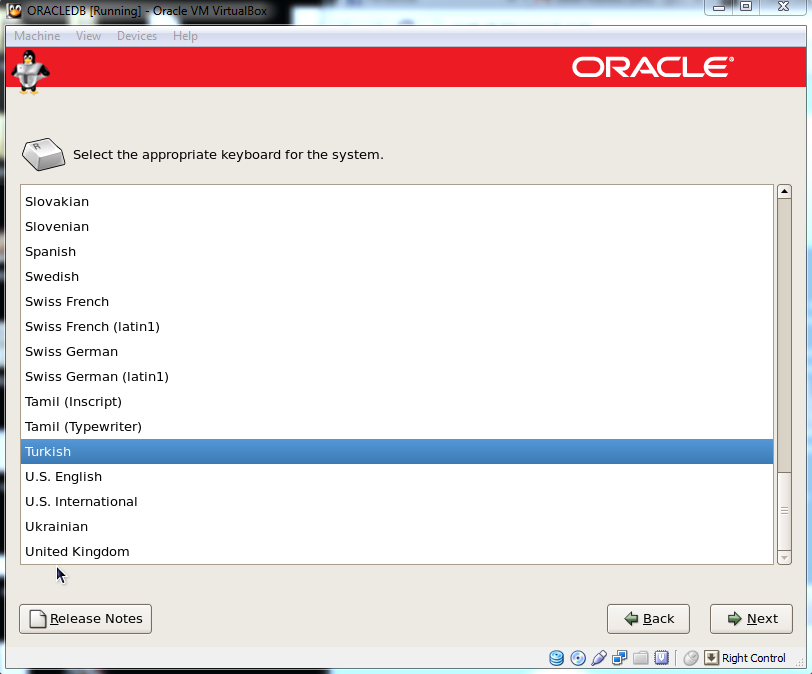Click the Release Notes button
This screenshot has height=674, width=812.
point(85,619)
